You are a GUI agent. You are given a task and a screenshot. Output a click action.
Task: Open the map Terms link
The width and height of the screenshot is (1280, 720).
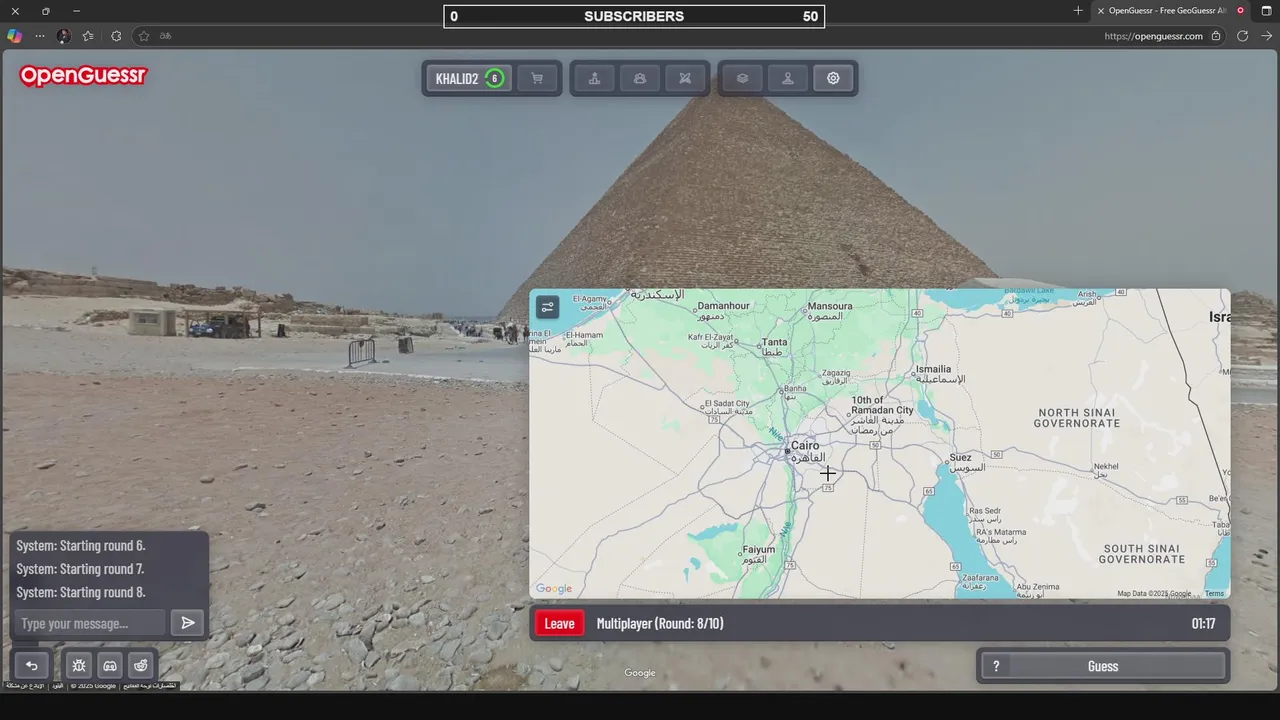point(1214,593)
